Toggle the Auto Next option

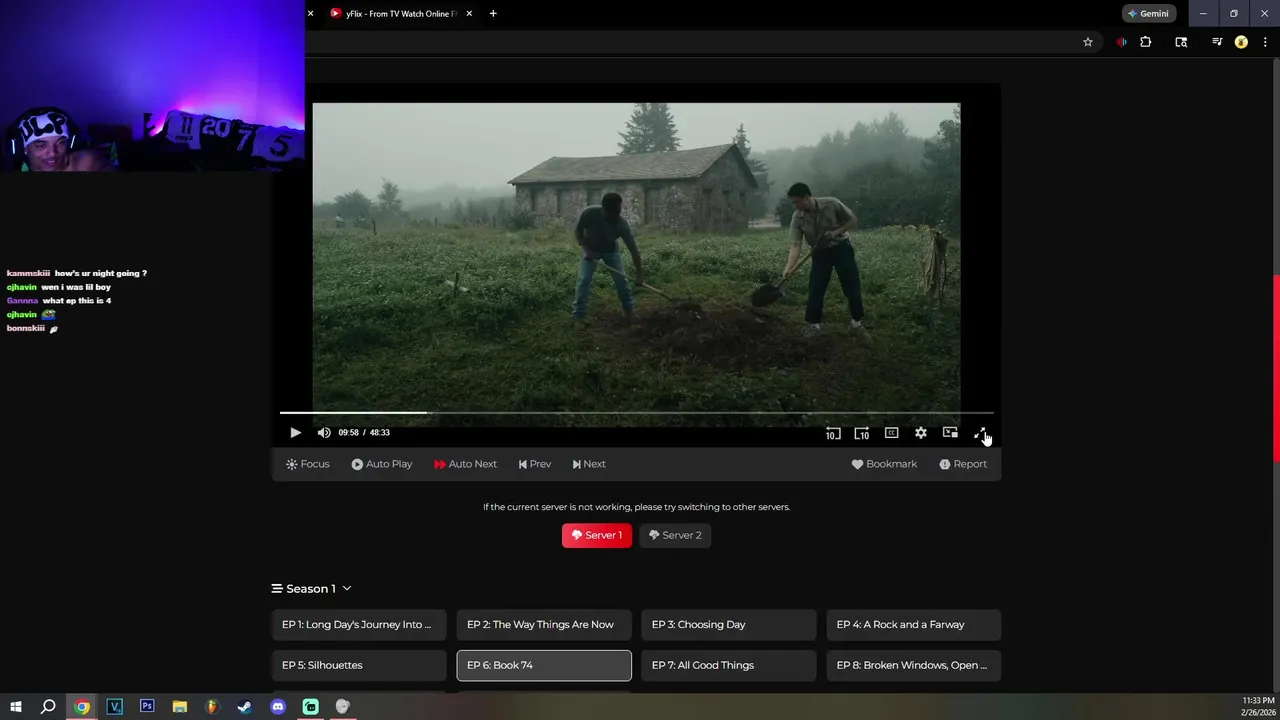point(465,464)
